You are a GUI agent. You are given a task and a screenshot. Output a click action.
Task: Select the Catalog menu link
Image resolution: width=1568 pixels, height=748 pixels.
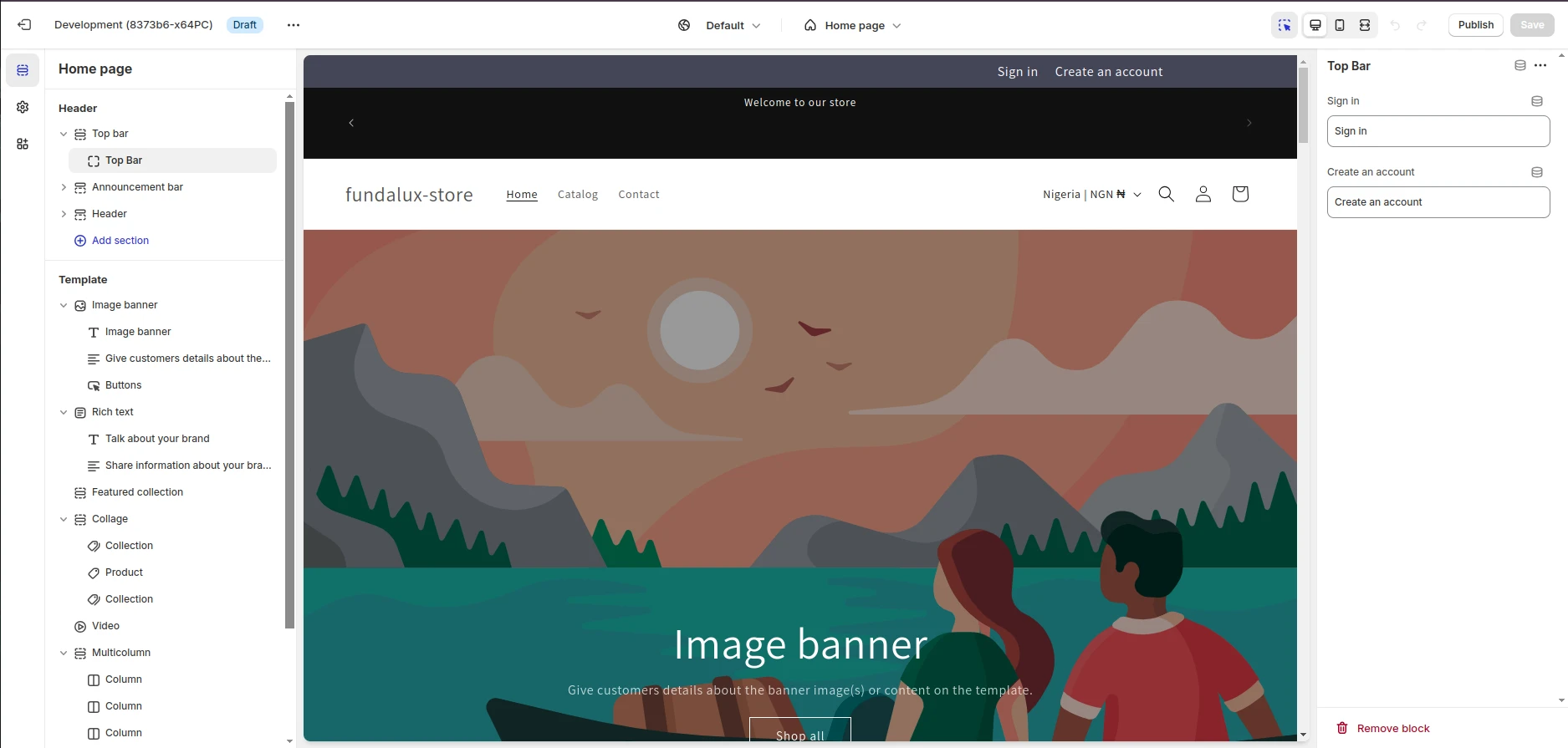pyautogui.click(x=577, y=195)
